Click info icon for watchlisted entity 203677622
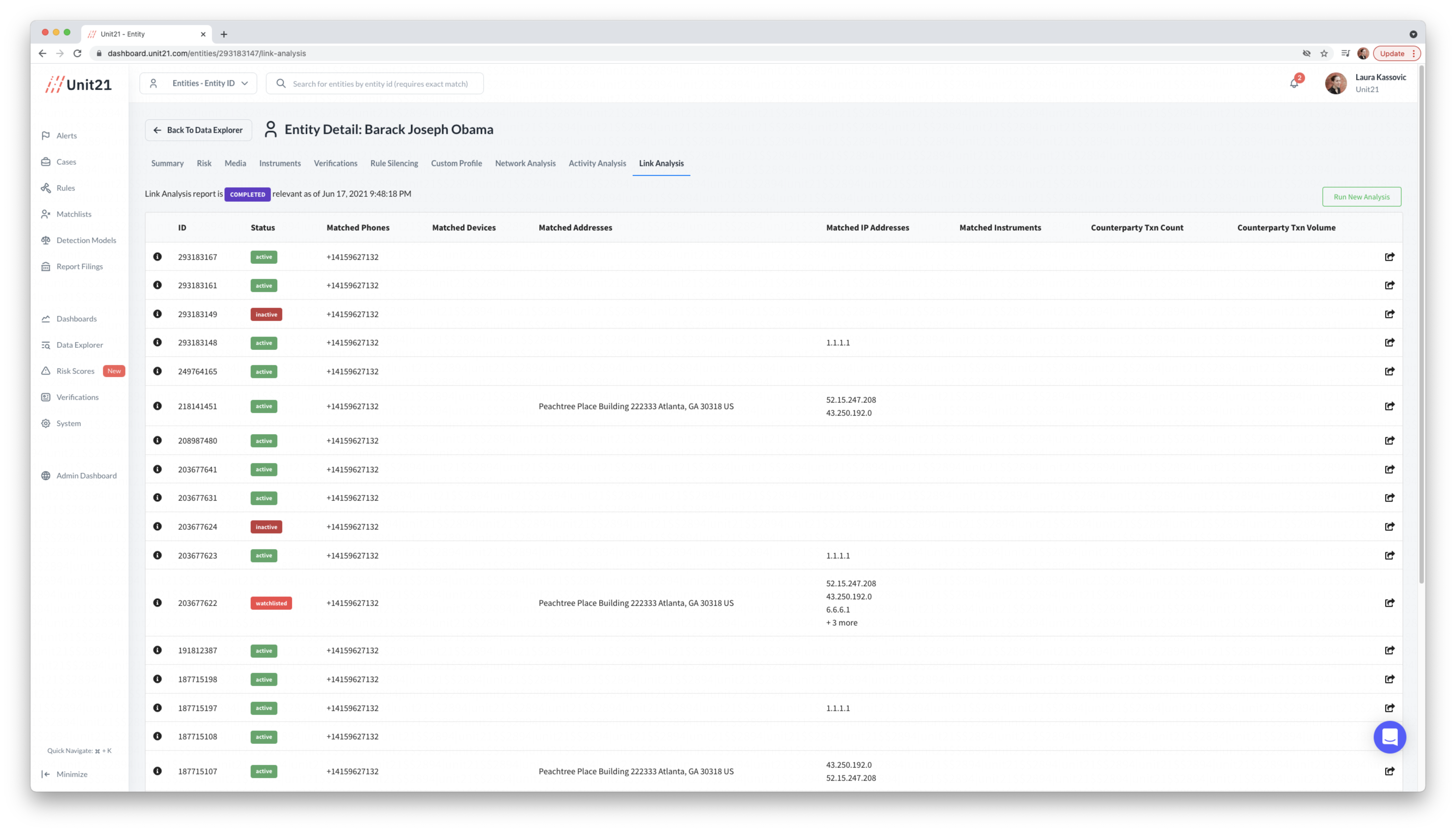 [x=157, y=602]
